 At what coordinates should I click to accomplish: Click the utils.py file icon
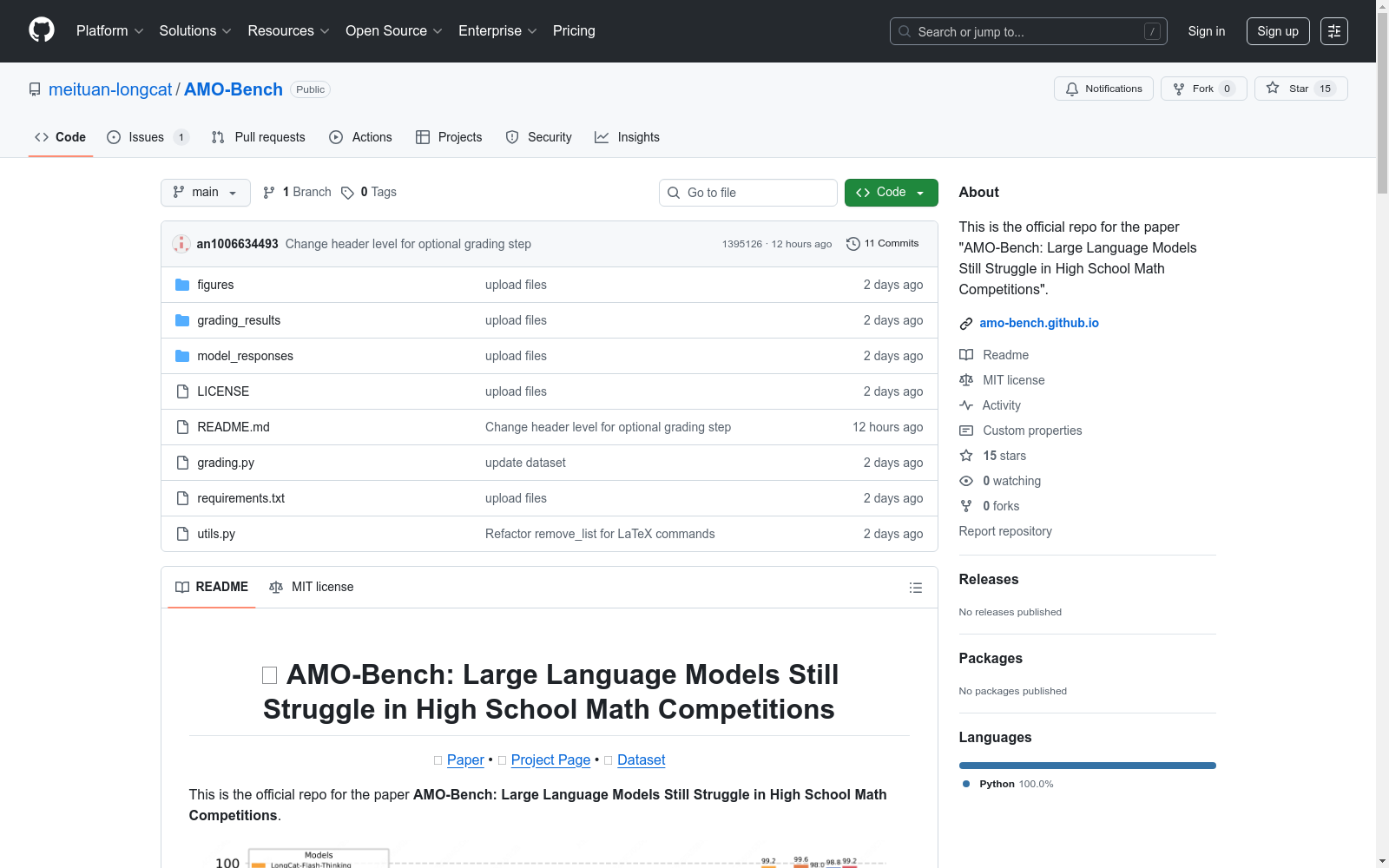click(182, 534)
